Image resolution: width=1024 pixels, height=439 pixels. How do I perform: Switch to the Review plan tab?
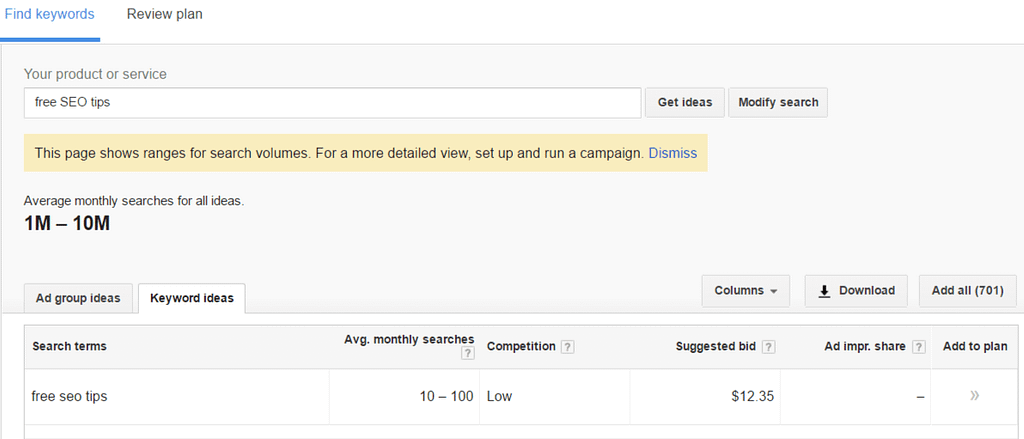click(x=165, y=14)
